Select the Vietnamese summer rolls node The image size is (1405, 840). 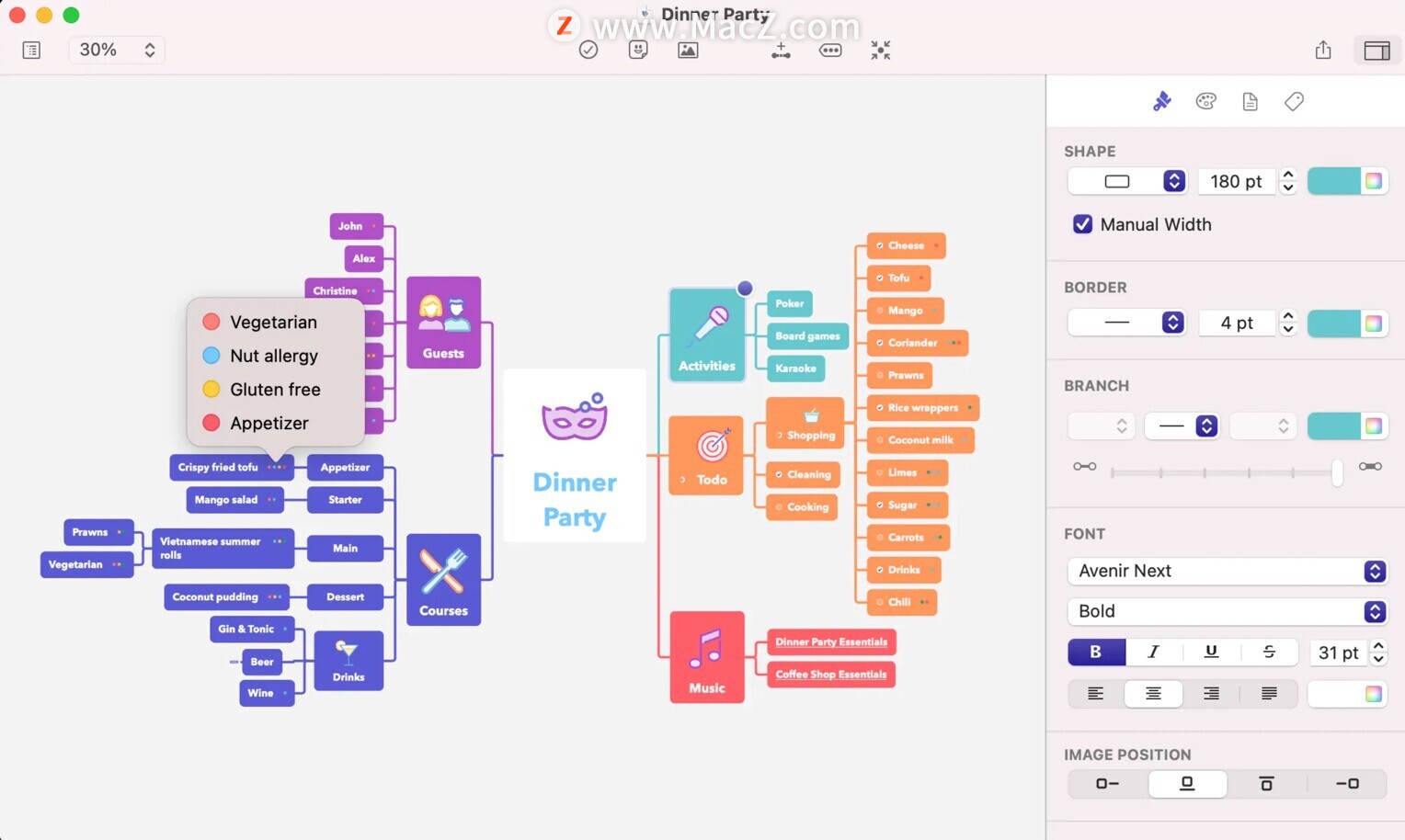[223, 549]
